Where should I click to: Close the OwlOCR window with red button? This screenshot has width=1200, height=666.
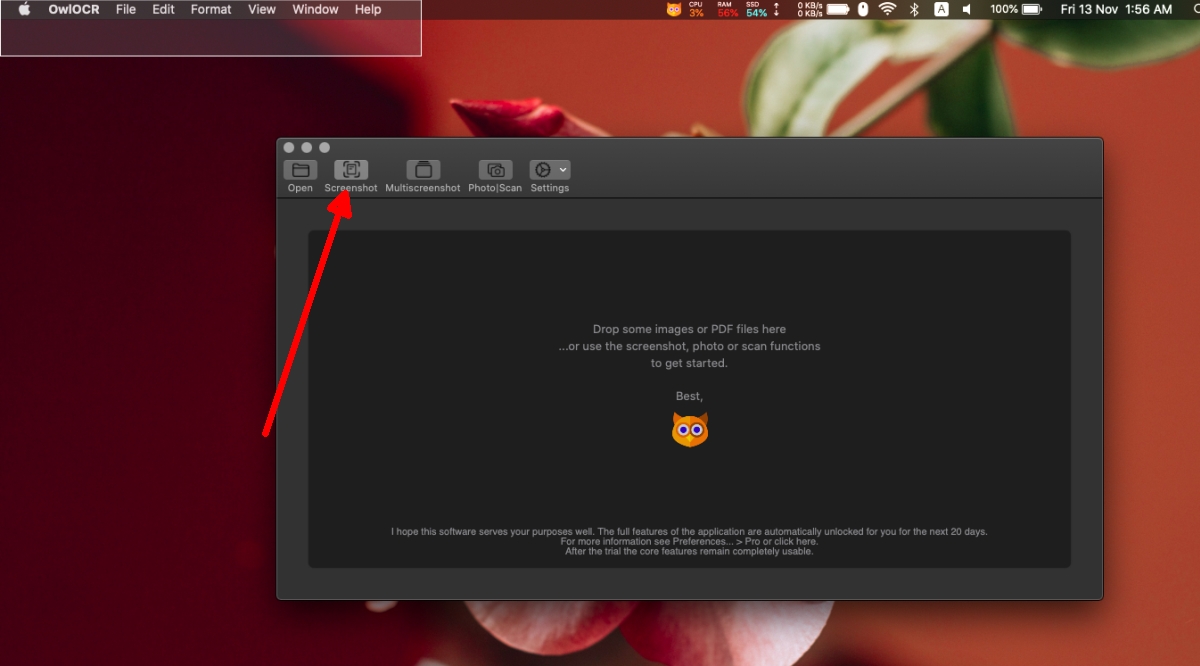289,147
